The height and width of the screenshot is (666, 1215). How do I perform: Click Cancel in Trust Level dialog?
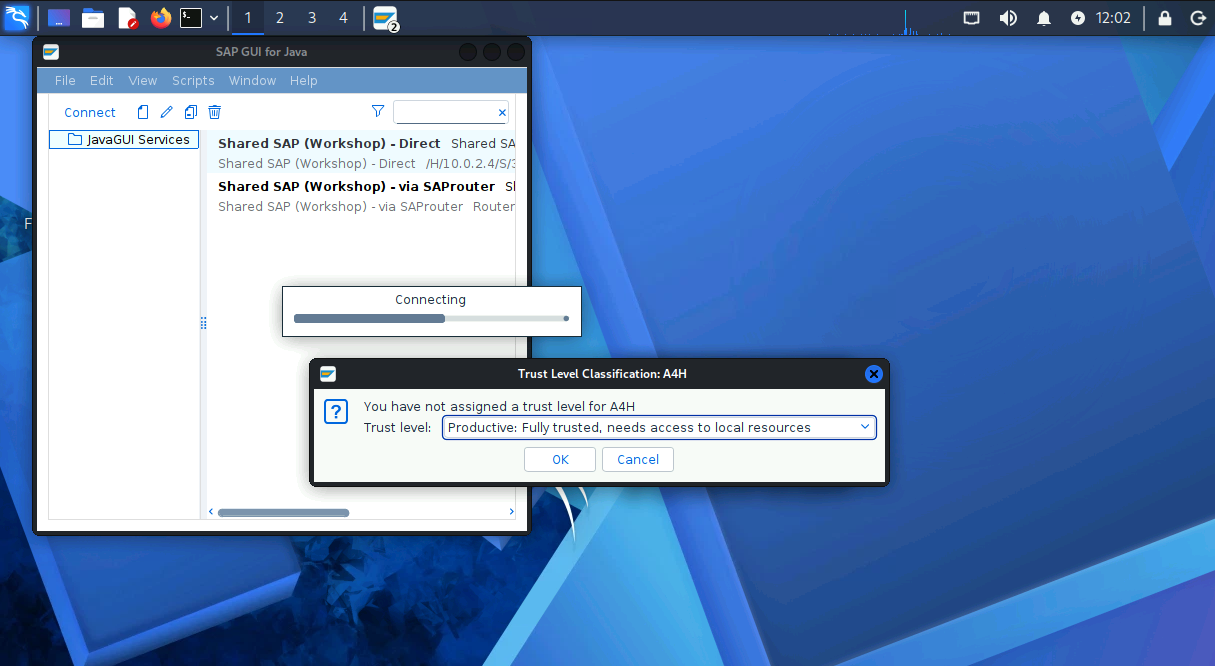(x=638, y=460)
